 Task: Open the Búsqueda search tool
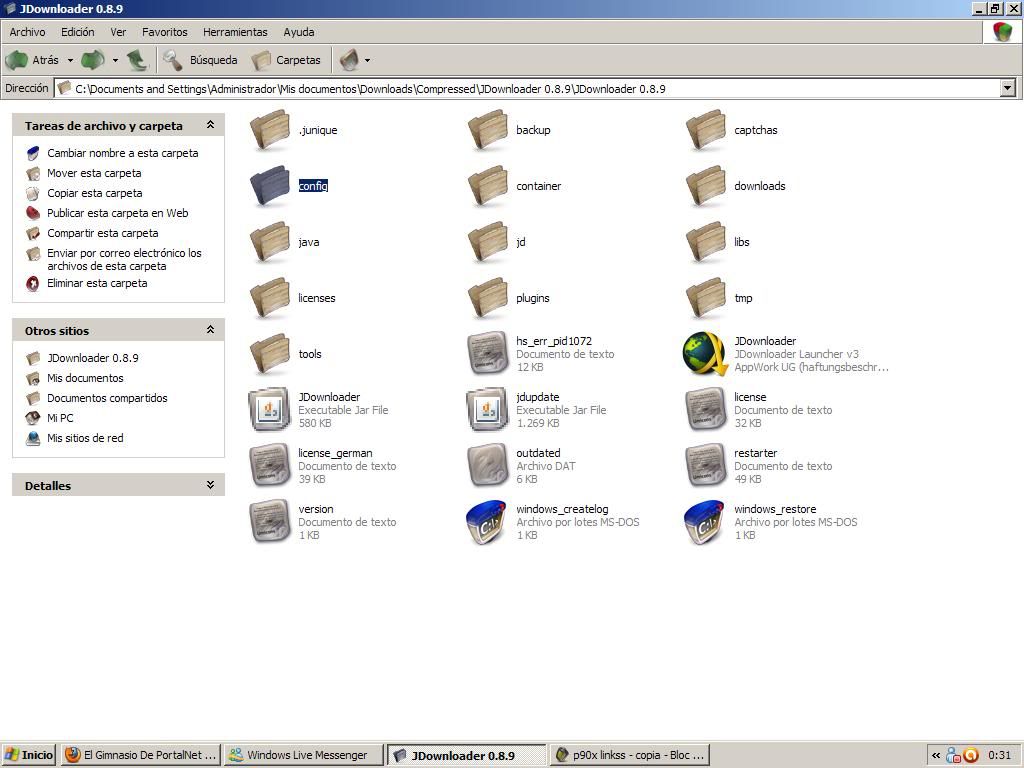pos(200,60)
